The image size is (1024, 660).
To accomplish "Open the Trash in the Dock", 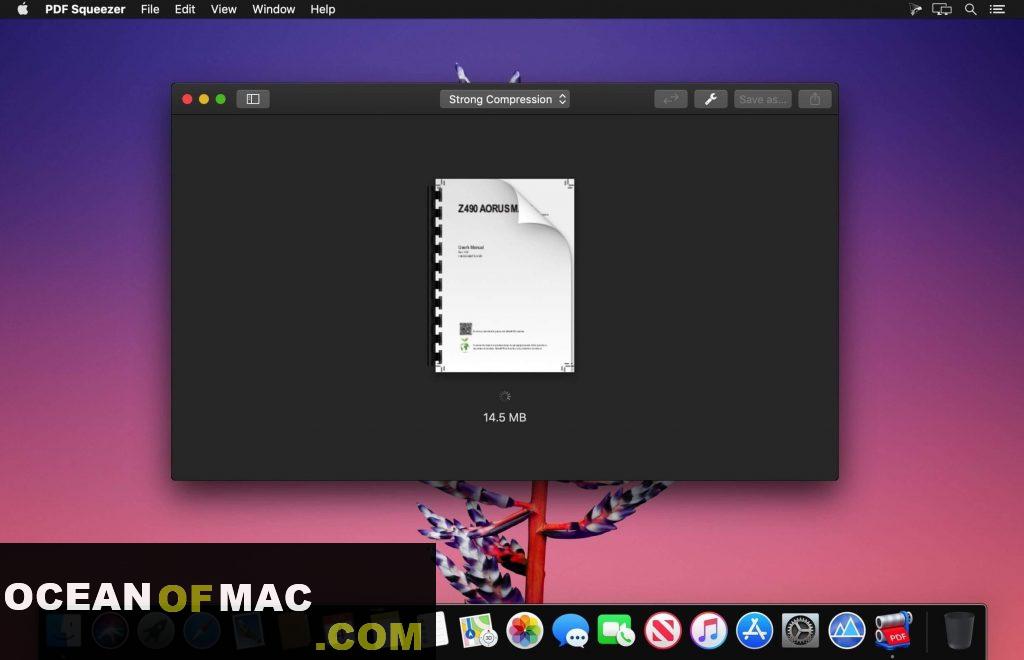I will pos(959,631).
